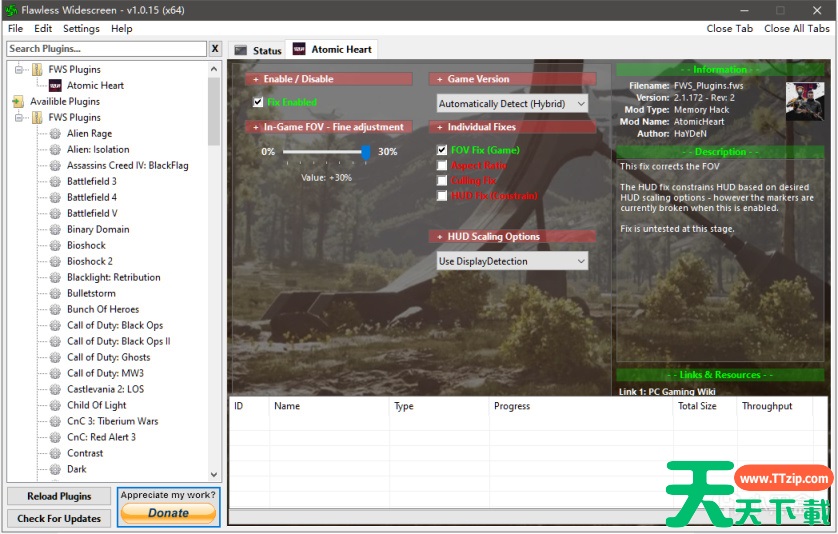Click the Throughput column header
The image size is (838, 534).
775,406
